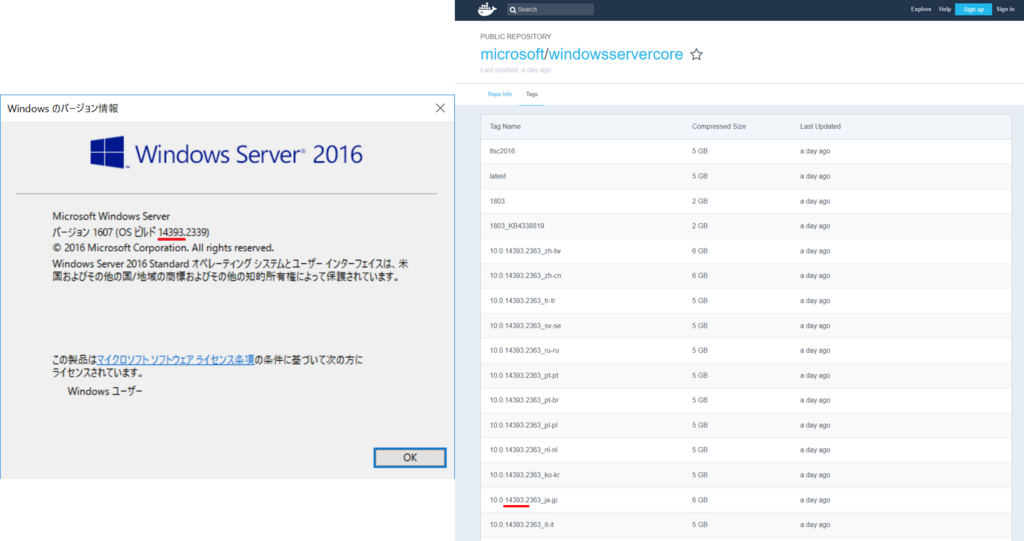Click the 2 GB size of 1803_KB4338819 tag

click(699, 226)
